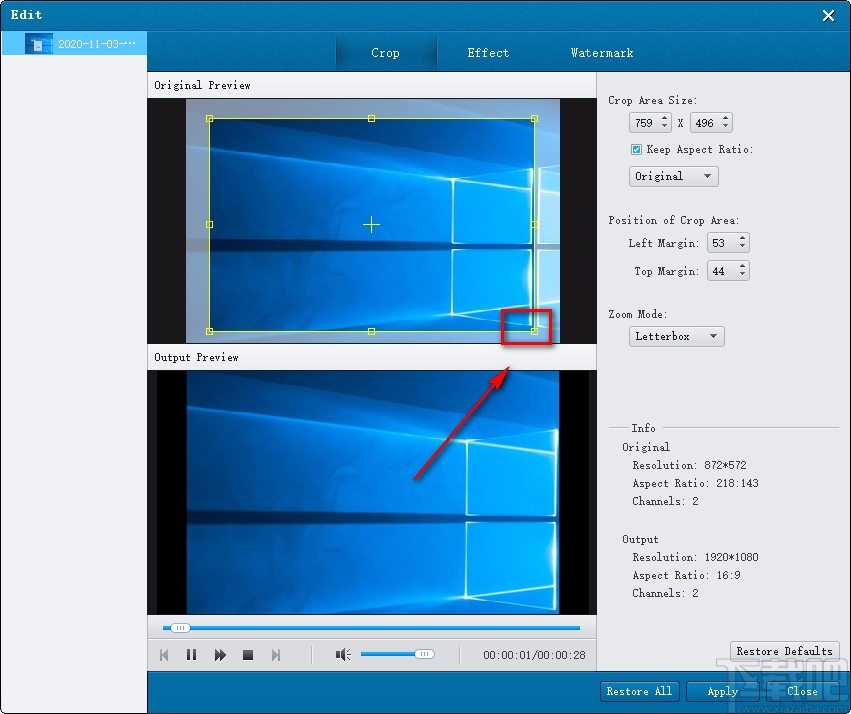Increase crop width with up arrow
This screenshot has height=714, width=851.
665,119
